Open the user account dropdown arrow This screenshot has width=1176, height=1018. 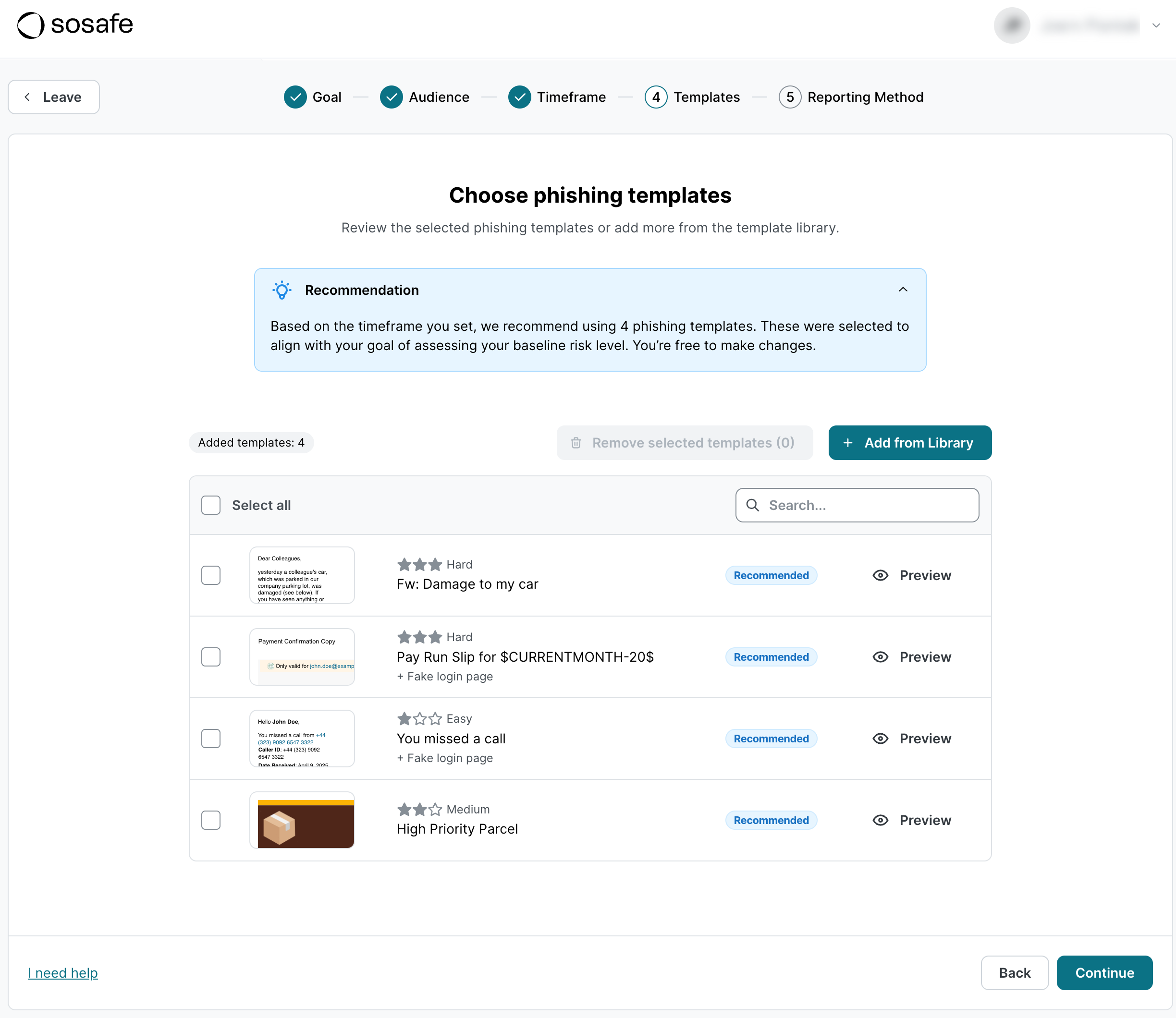click(x=1155, y=25)
